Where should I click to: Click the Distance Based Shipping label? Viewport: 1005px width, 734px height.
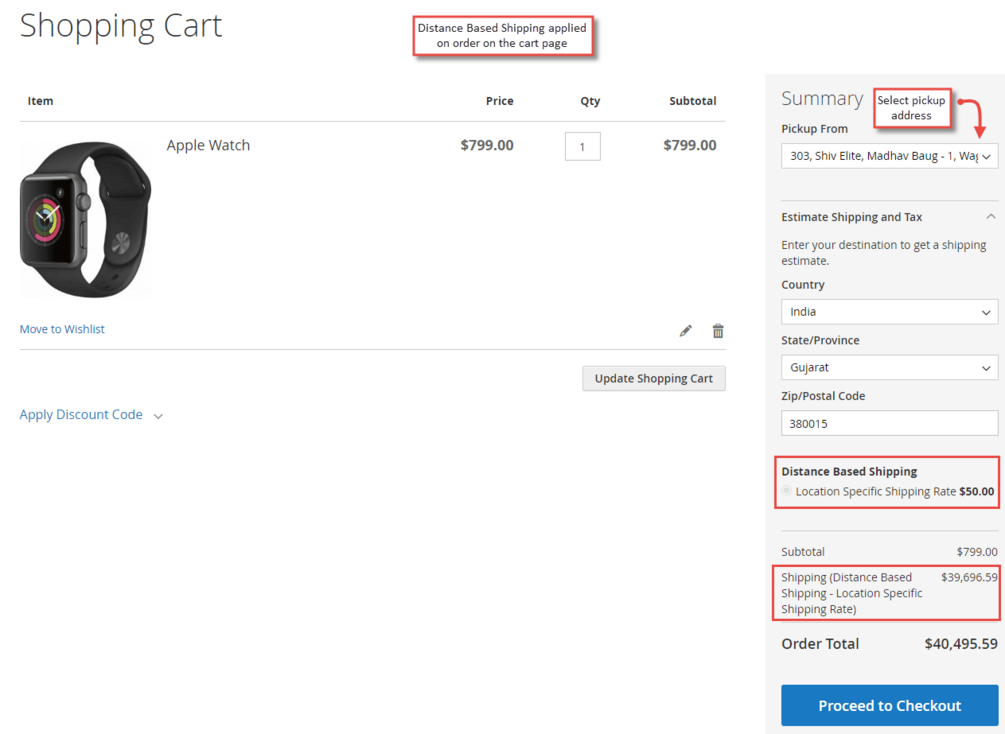(x=849, y=471)
